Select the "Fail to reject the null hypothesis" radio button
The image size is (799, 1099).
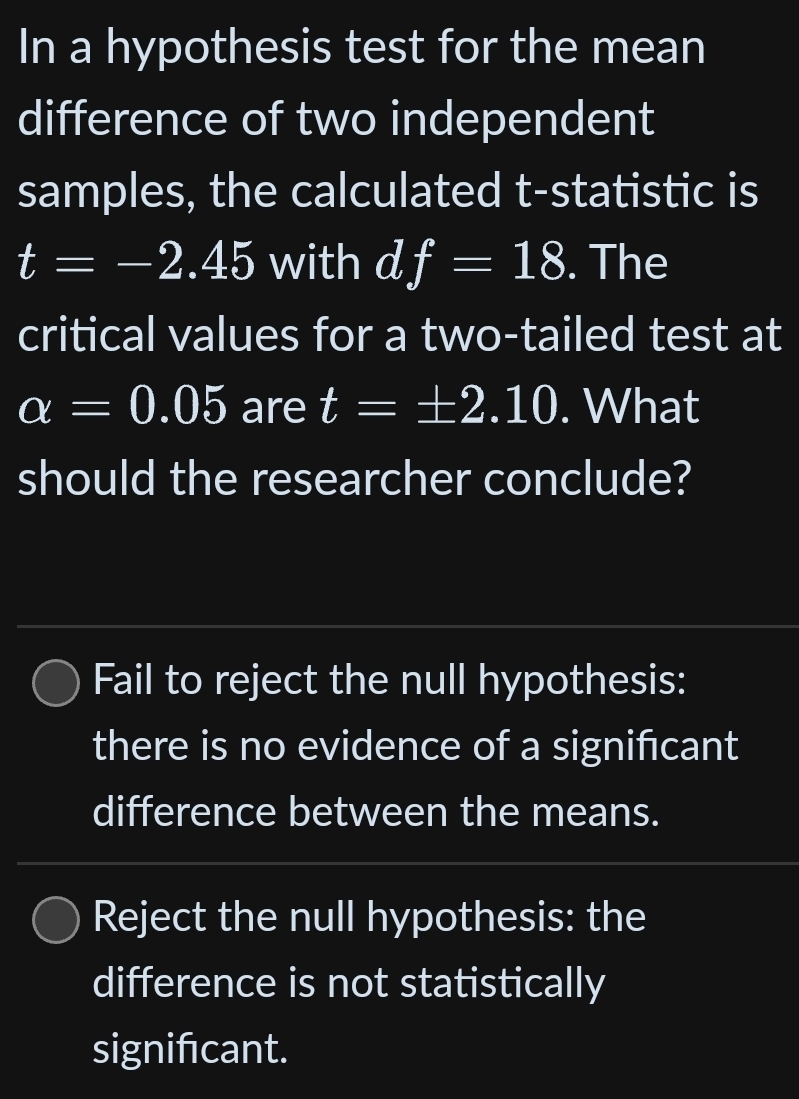tap(55, 683)
